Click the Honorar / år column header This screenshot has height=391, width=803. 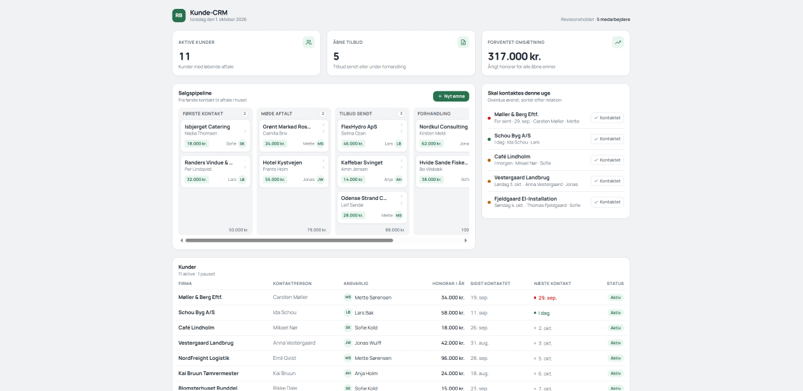point(448,283)
